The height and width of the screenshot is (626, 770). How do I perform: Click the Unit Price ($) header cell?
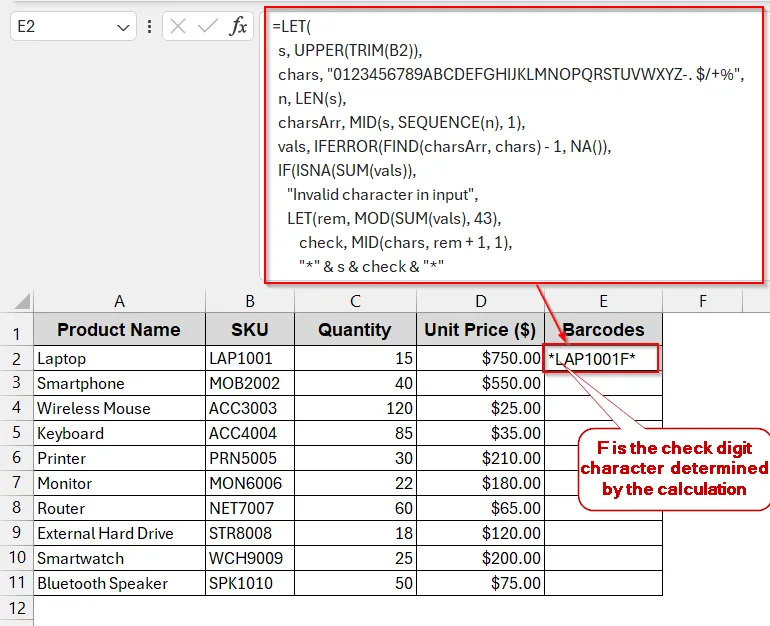pyautogui.click(x=481, y=329)
